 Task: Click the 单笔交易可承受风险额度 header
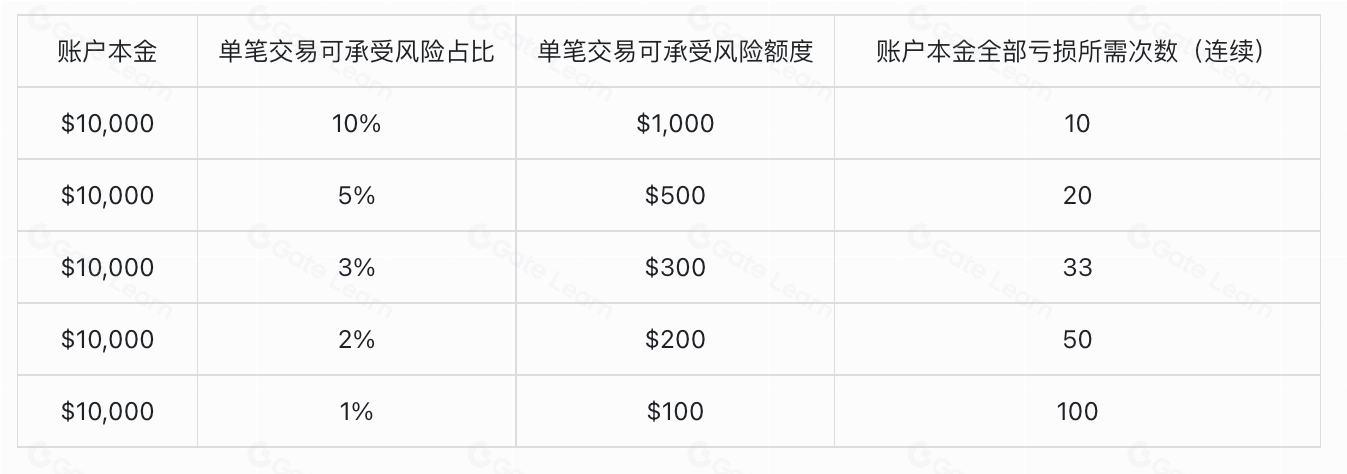tap(675, 51)
